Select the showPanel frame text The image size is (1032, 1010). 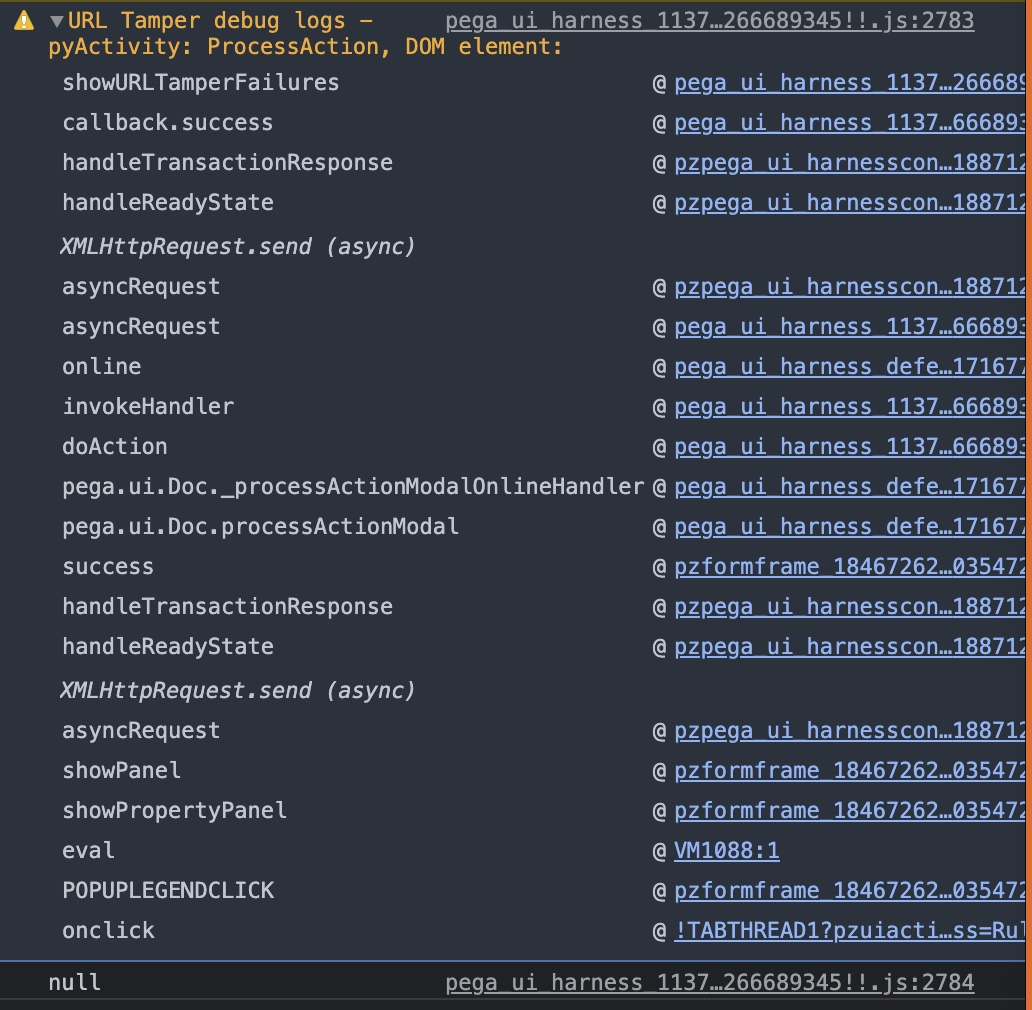click(121, 770)
